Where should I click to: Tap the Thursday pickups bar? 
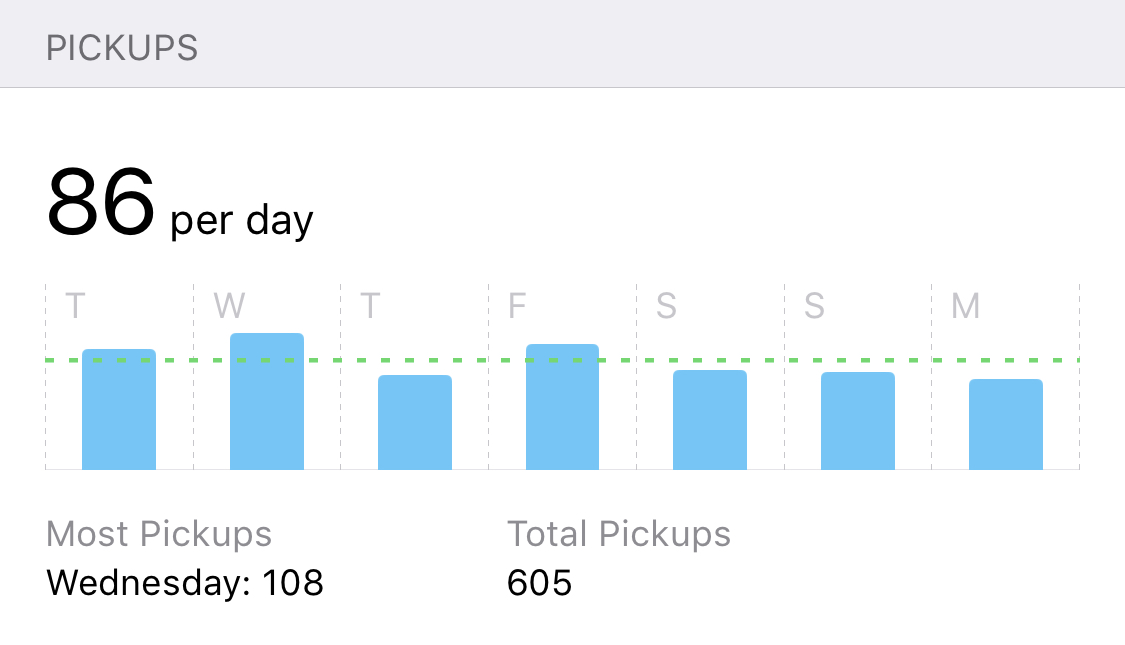coord(415,422)
